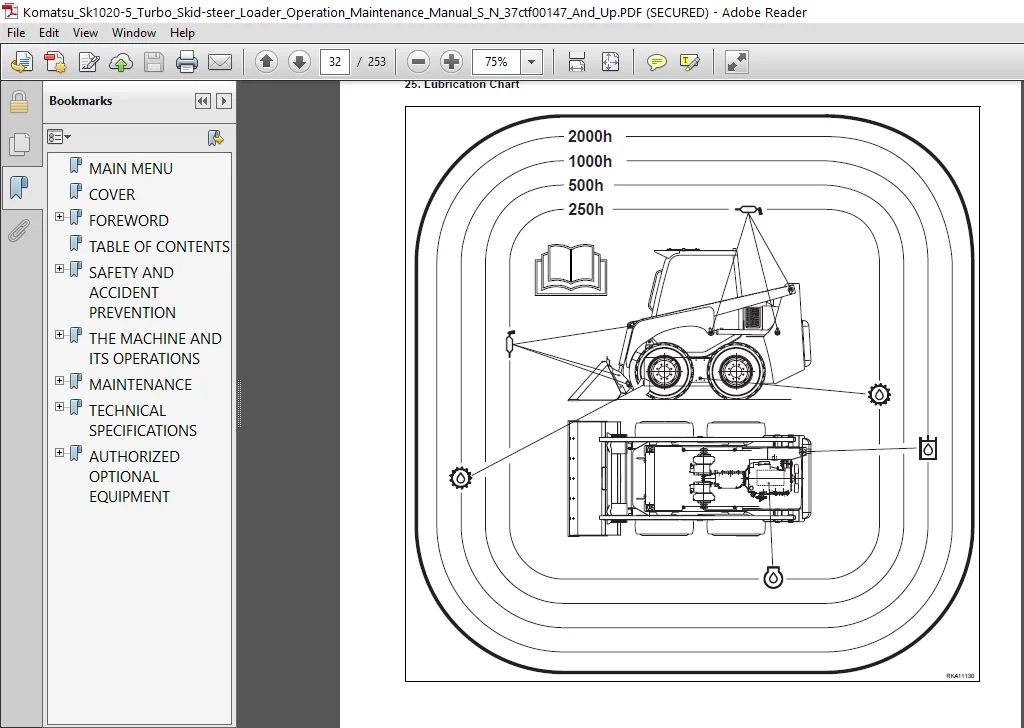Screen dimensions: 1024x728
Task: Send file by email envelope icon
Action: [220, 62]
